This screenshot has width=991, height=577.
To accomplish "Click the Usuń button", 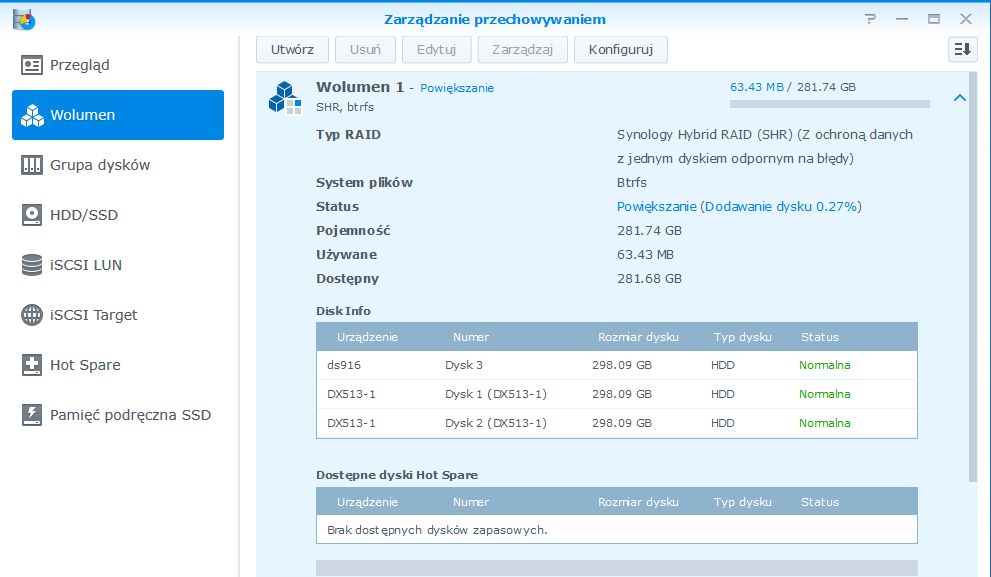I will [365, 49].
